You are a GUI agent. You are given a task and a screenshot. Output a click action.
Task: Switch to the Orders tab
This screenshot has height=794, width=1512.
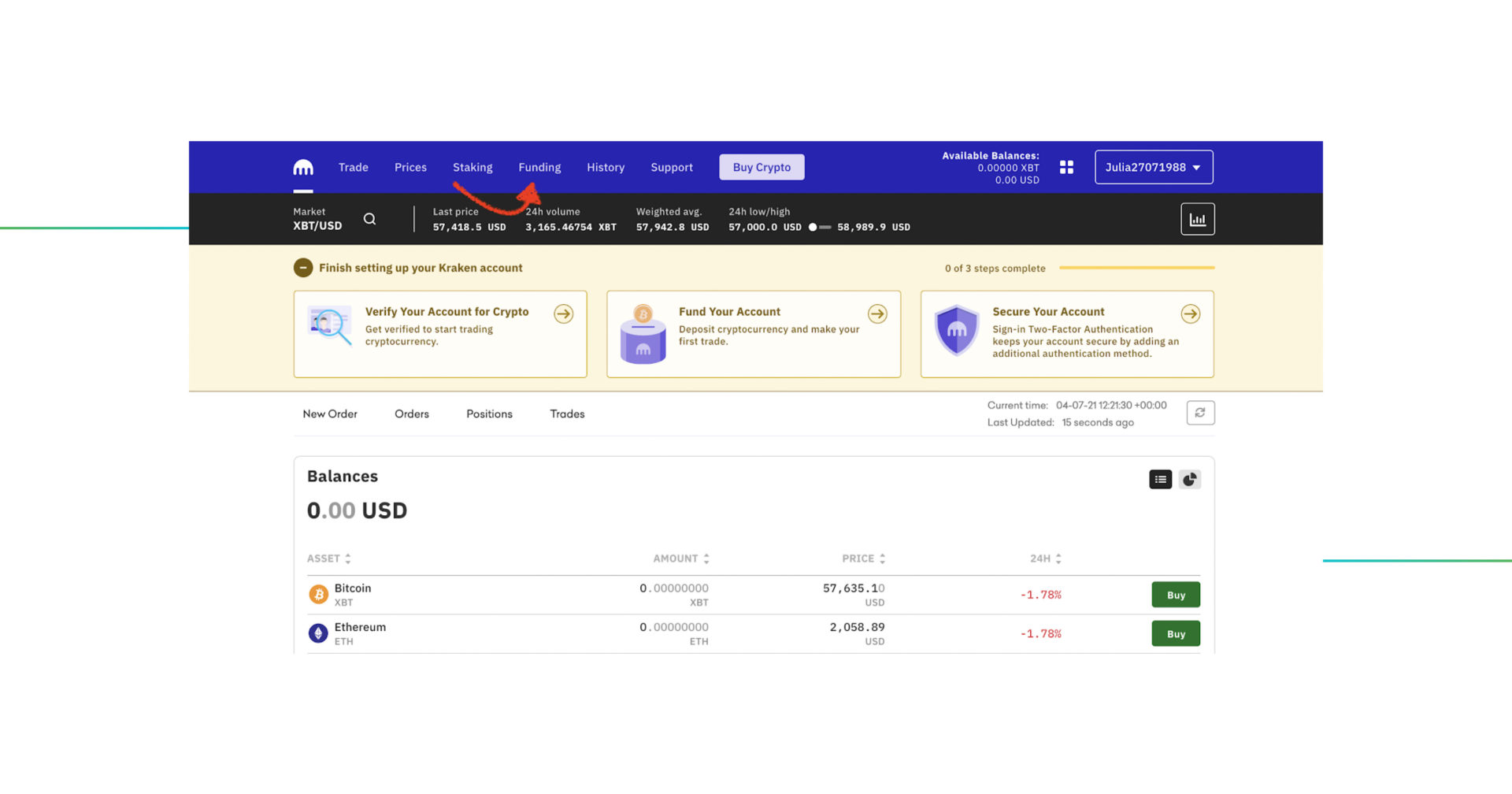pos(411,414)
